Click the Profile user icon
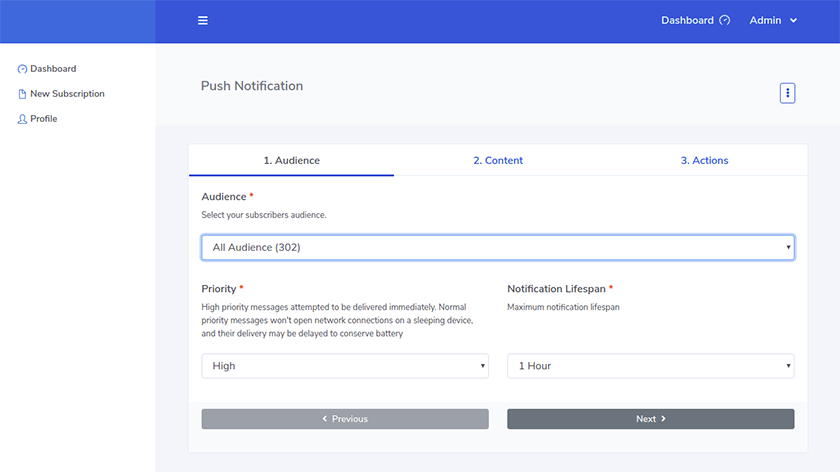Viewport: 840px width, 472px height. [22, 119]
